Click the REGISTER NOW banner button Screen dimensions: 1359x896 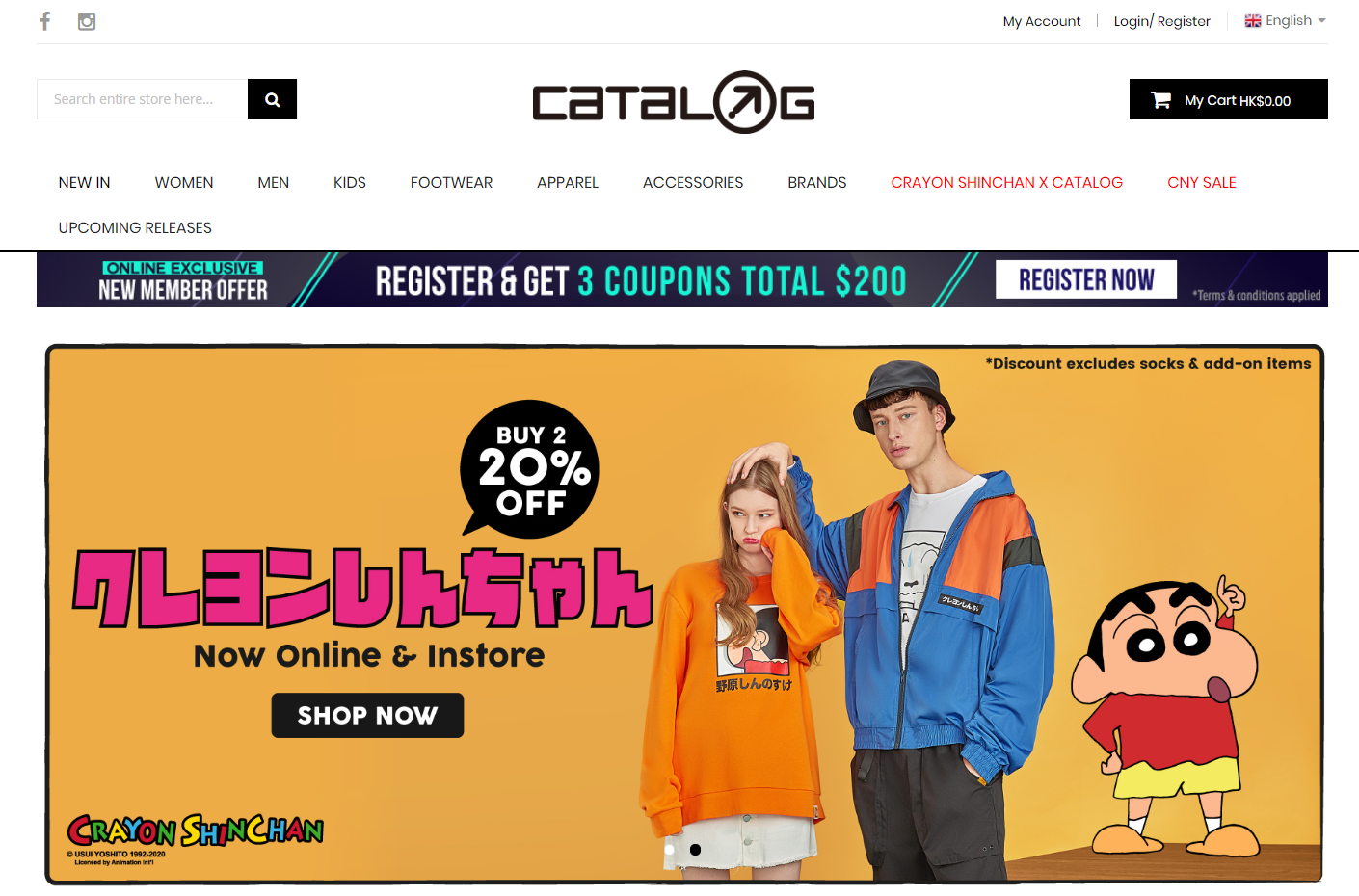click(x=1086, y=279)
